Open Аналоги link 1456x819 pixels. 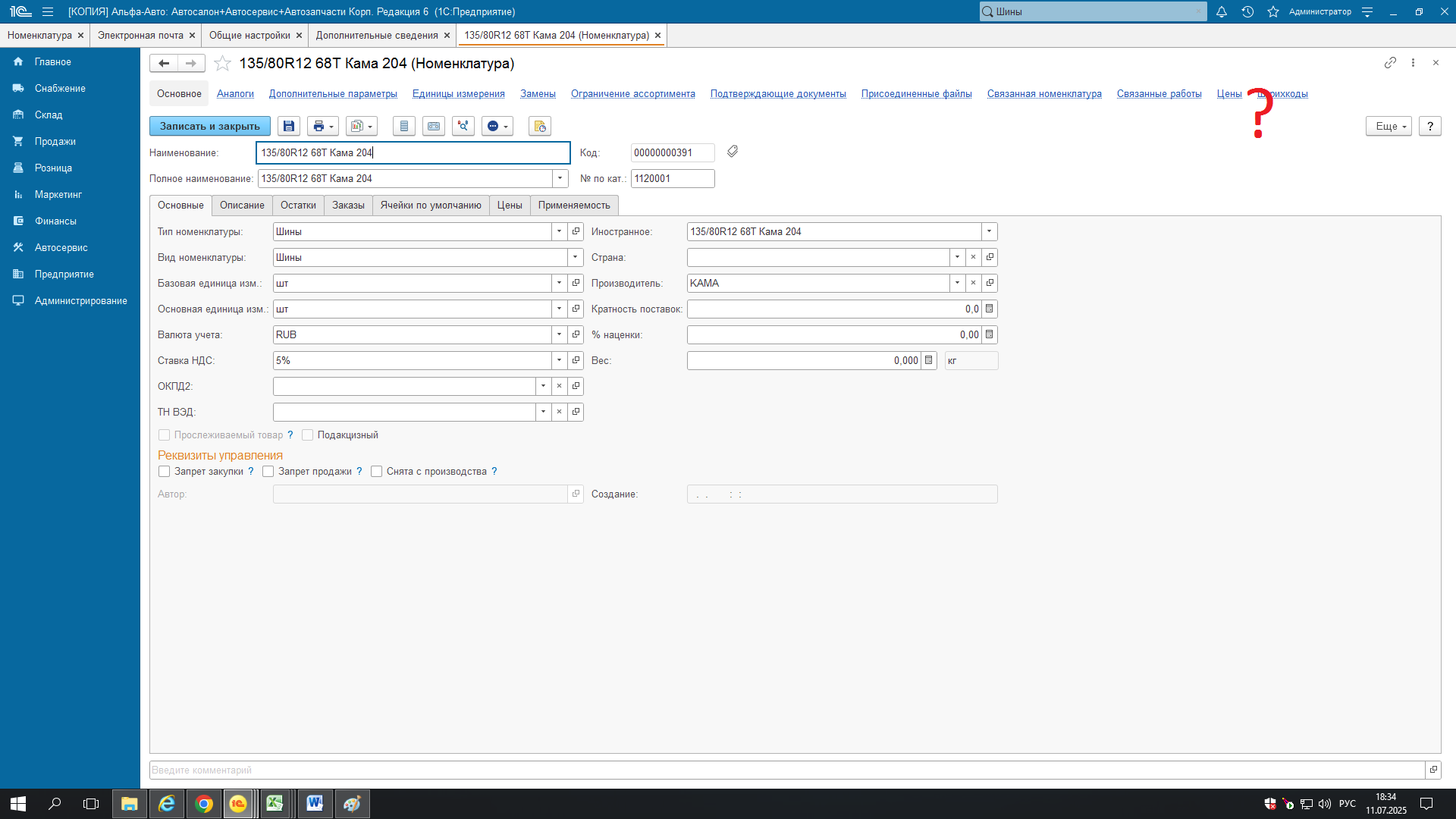[x=235, y=94]
